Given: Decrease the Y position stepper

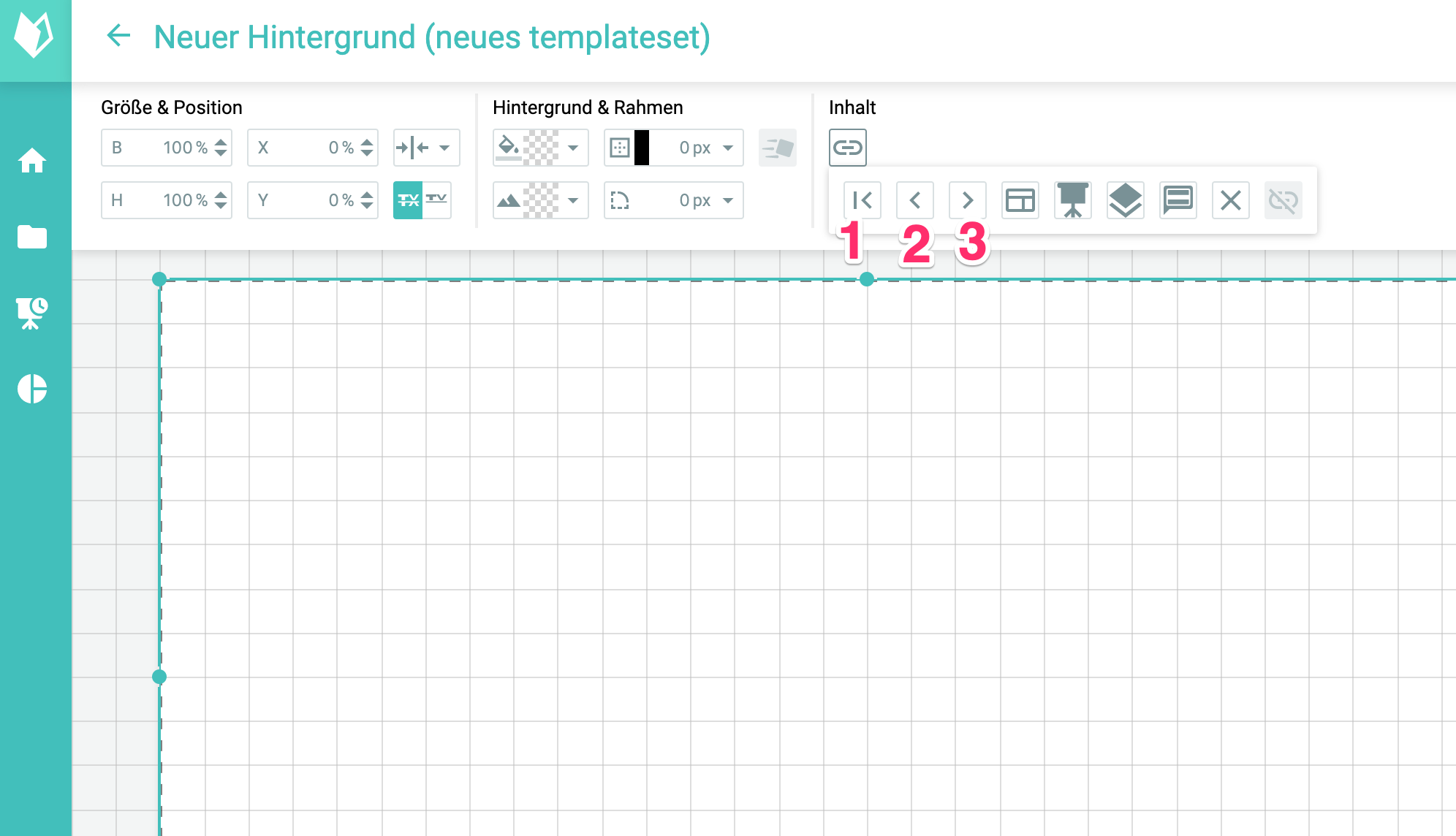Looking at the screenshot, I should click(367, 206).
